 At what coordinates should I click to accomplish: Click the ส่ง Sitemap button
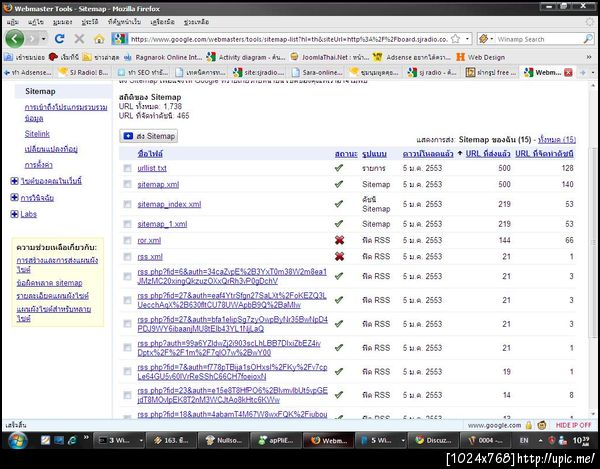(148, 136)
